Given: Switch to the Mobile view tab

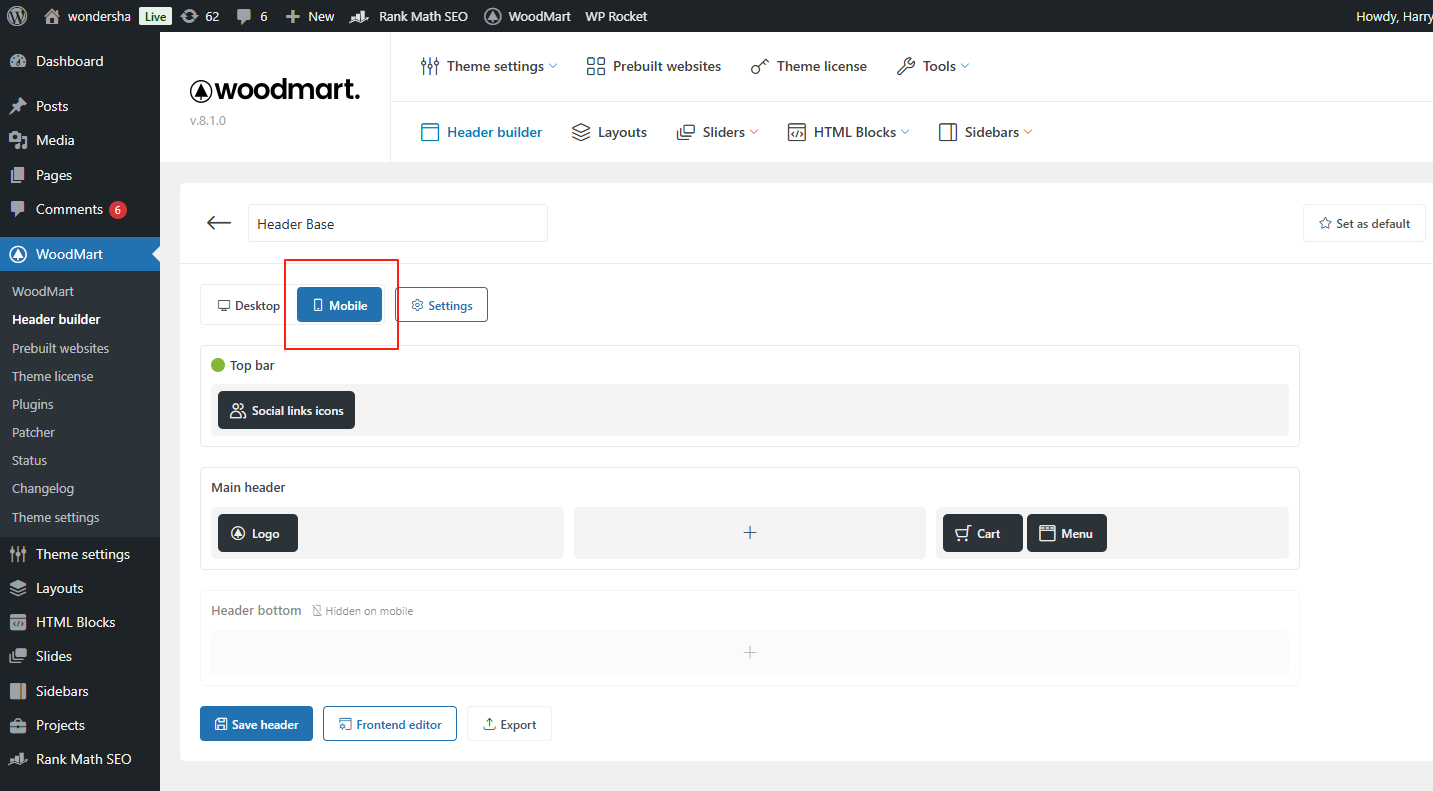Looking at the screenshot, I should [x=339, y=305].
